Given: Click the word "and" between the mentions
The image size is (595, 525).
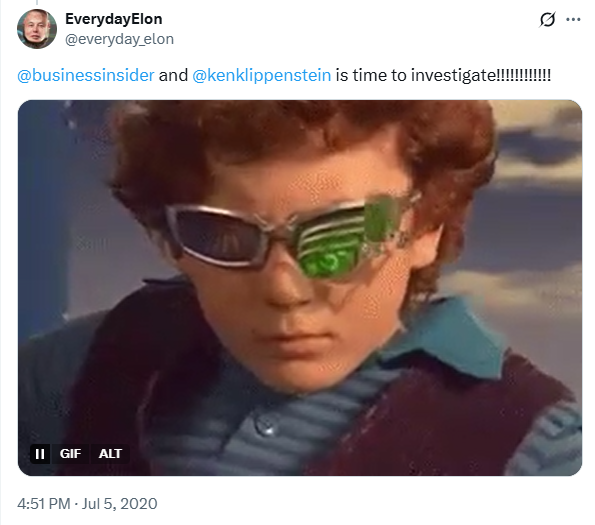Looking at the screenshot, I should [173, 75].
